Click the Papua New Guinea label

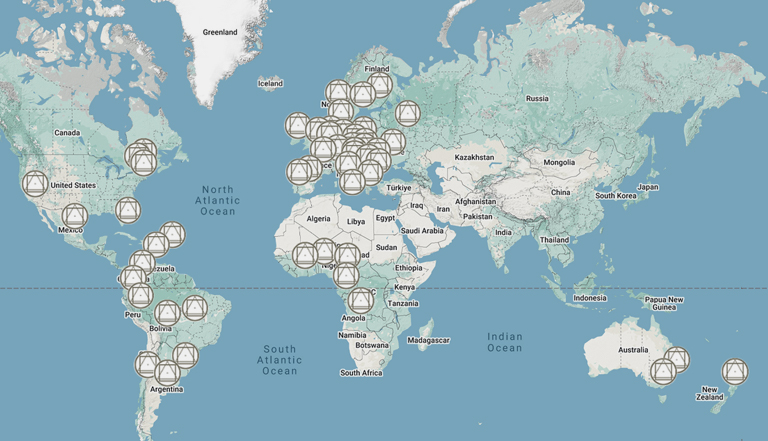[664, 303]
